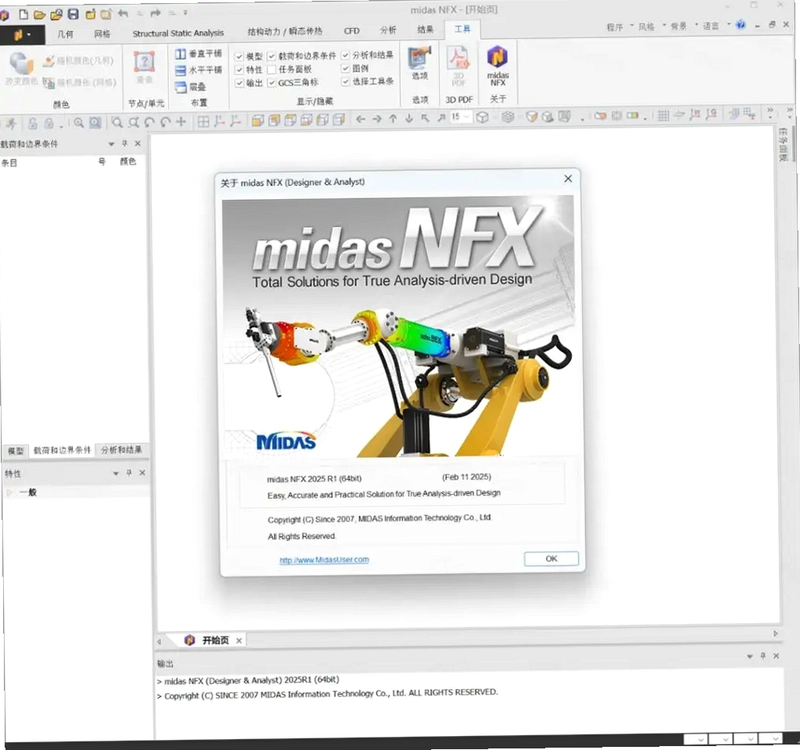The width and height of the screenshot is (800, 750).
Task: Click the grid display icon in toolbar
Action: [x=663, y=116]
